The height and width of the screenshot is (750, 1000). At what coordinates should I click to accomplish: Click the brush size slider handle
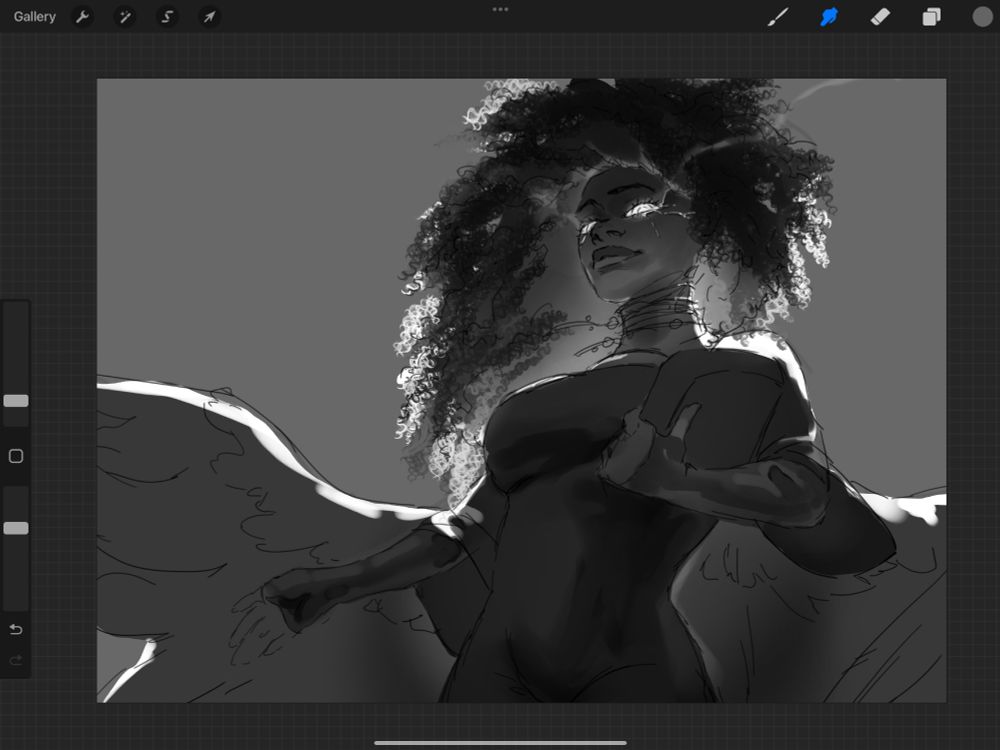click(16, 401)
